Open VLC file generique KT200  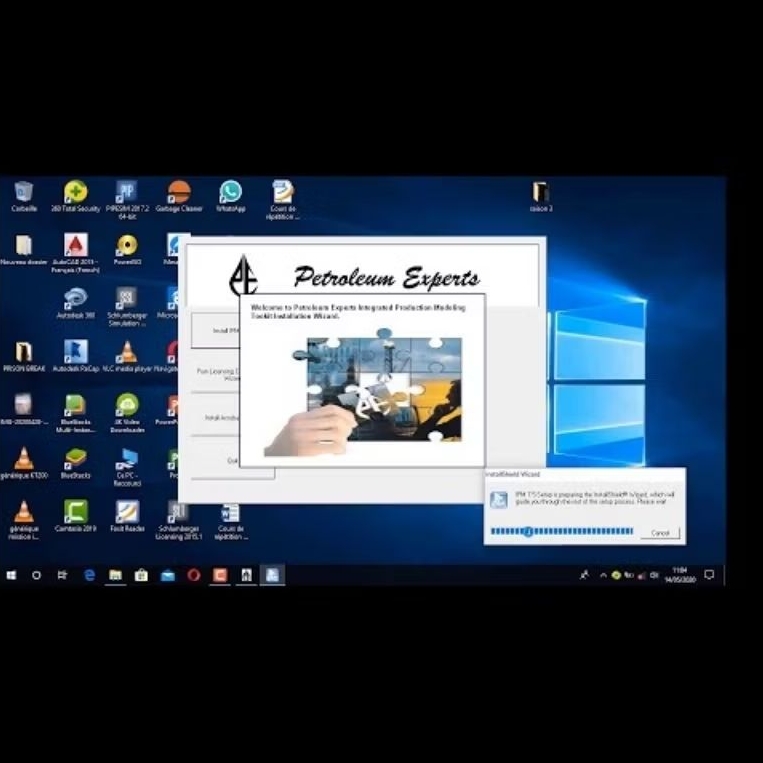point(23,463)
